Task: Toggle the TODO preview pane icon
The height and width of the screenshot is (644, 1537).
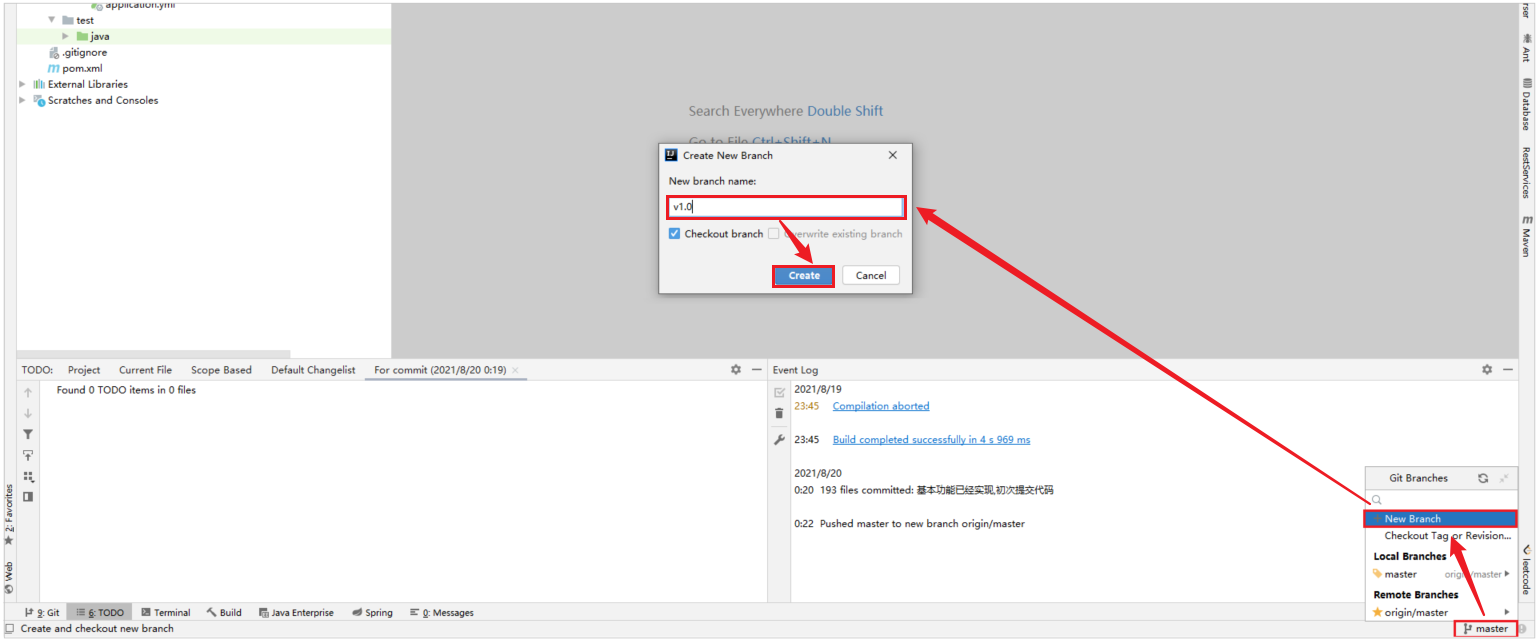Action: tap(28, 497)
